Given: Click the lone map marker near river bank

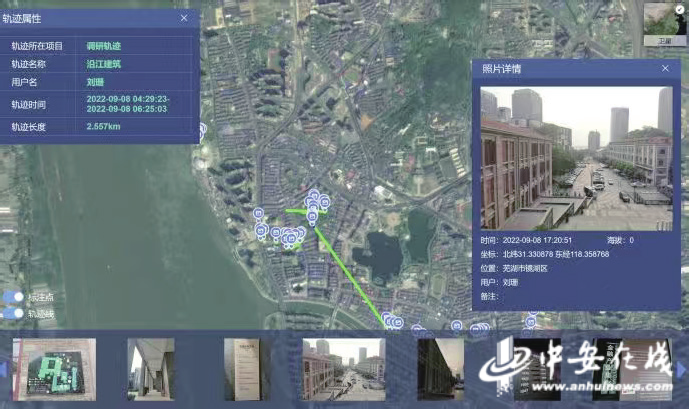Looking at the screenshot, I should 202,129.
